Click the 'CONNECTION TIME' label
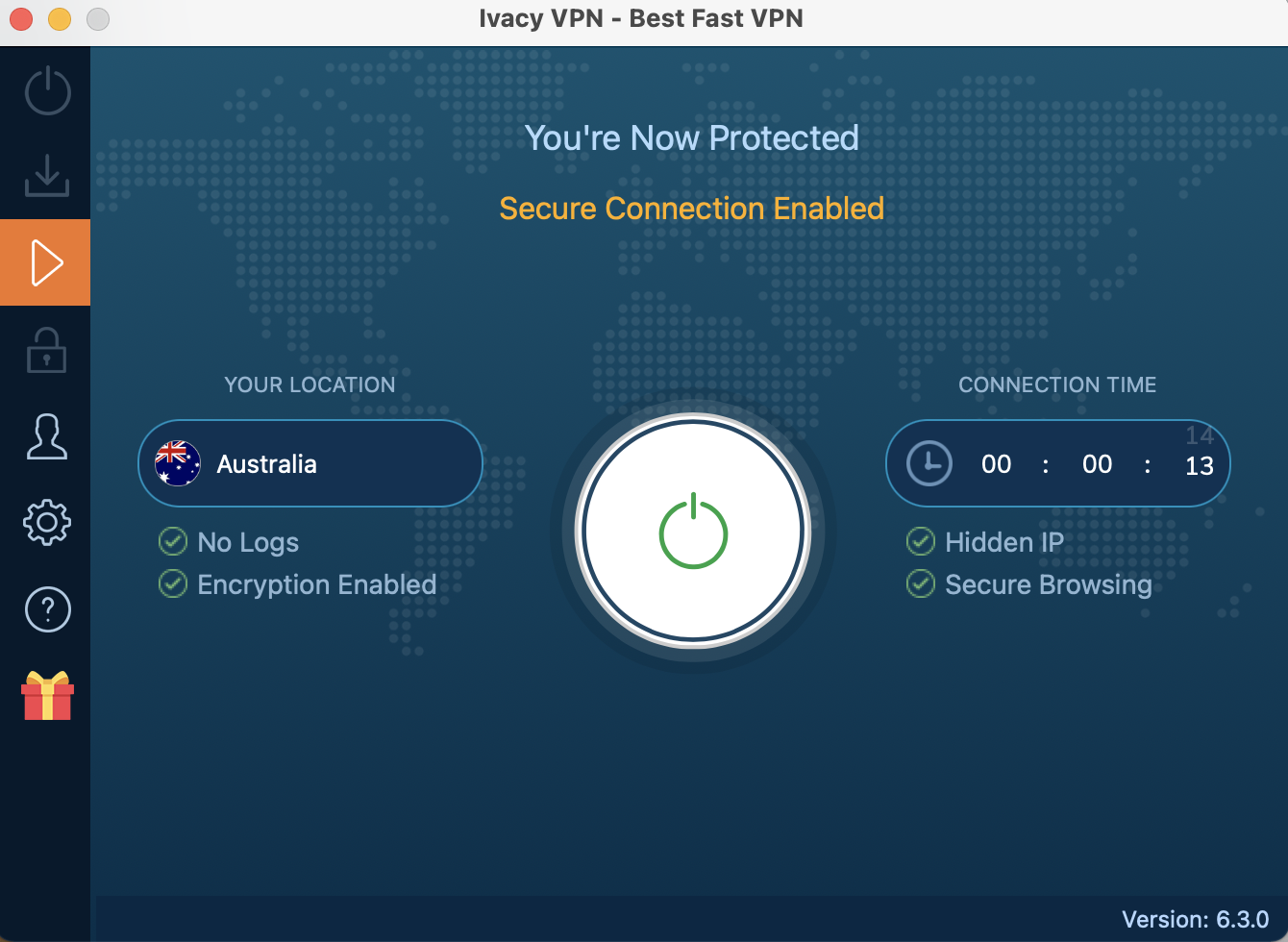The height and width of the screenshot is (942, 1288). (1057, 384)
